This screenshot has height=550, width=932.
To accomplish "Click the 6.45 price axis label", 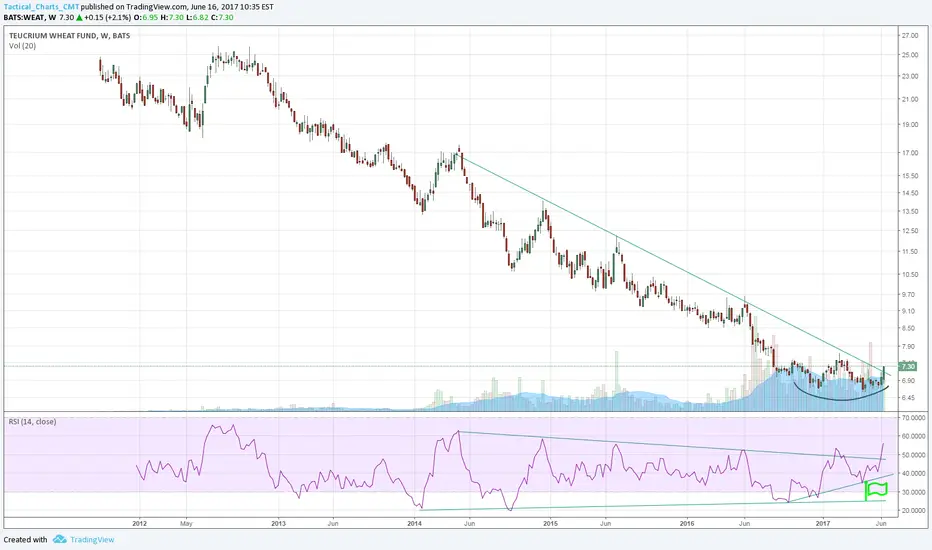I will click(908, 398).
